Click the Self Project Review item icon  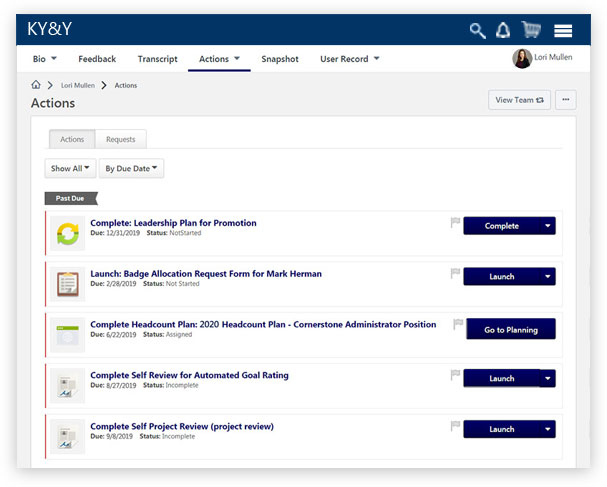pos(68,437)
